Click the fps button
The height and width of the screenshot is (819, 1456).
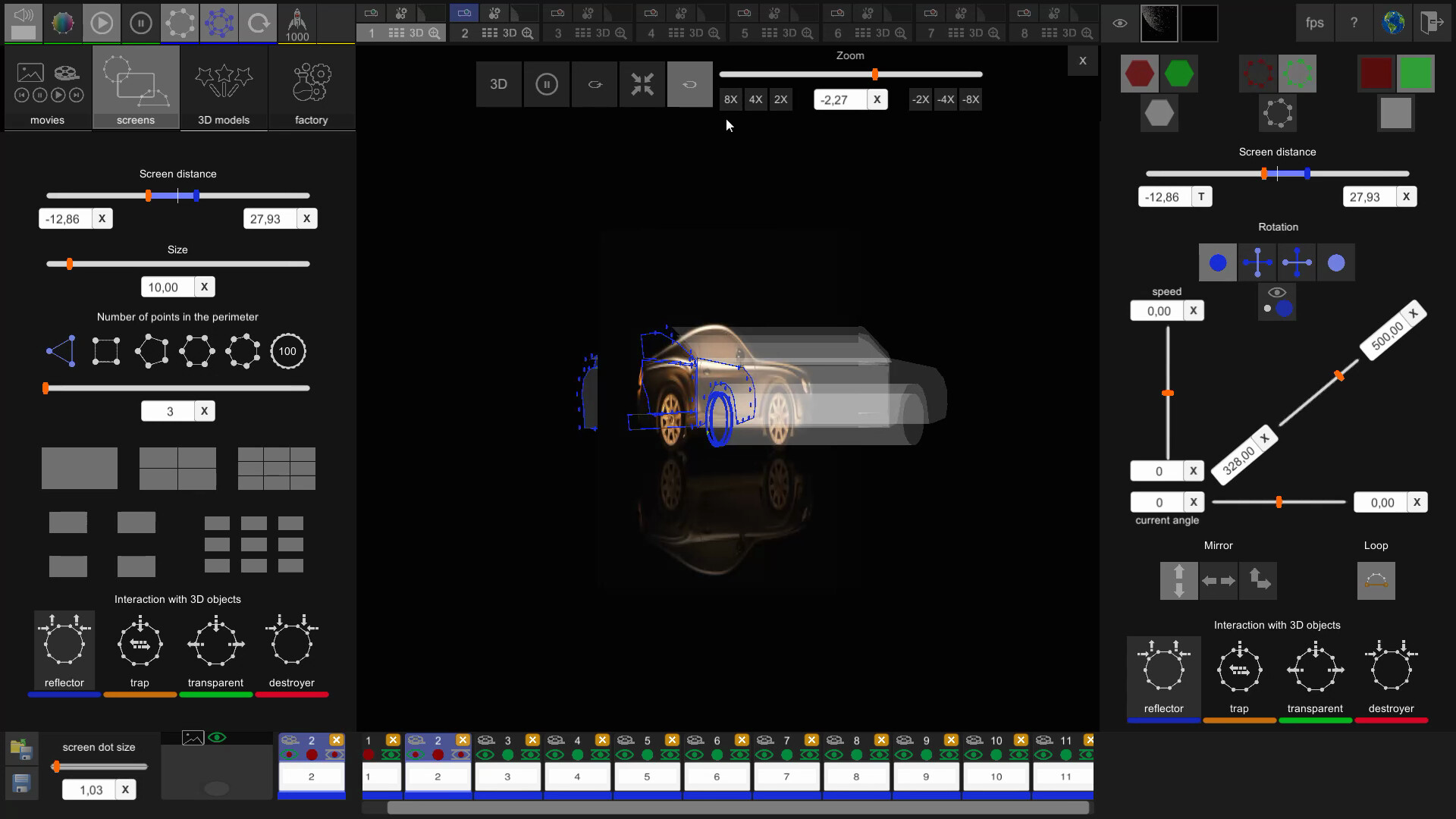tap(1314, 22)
